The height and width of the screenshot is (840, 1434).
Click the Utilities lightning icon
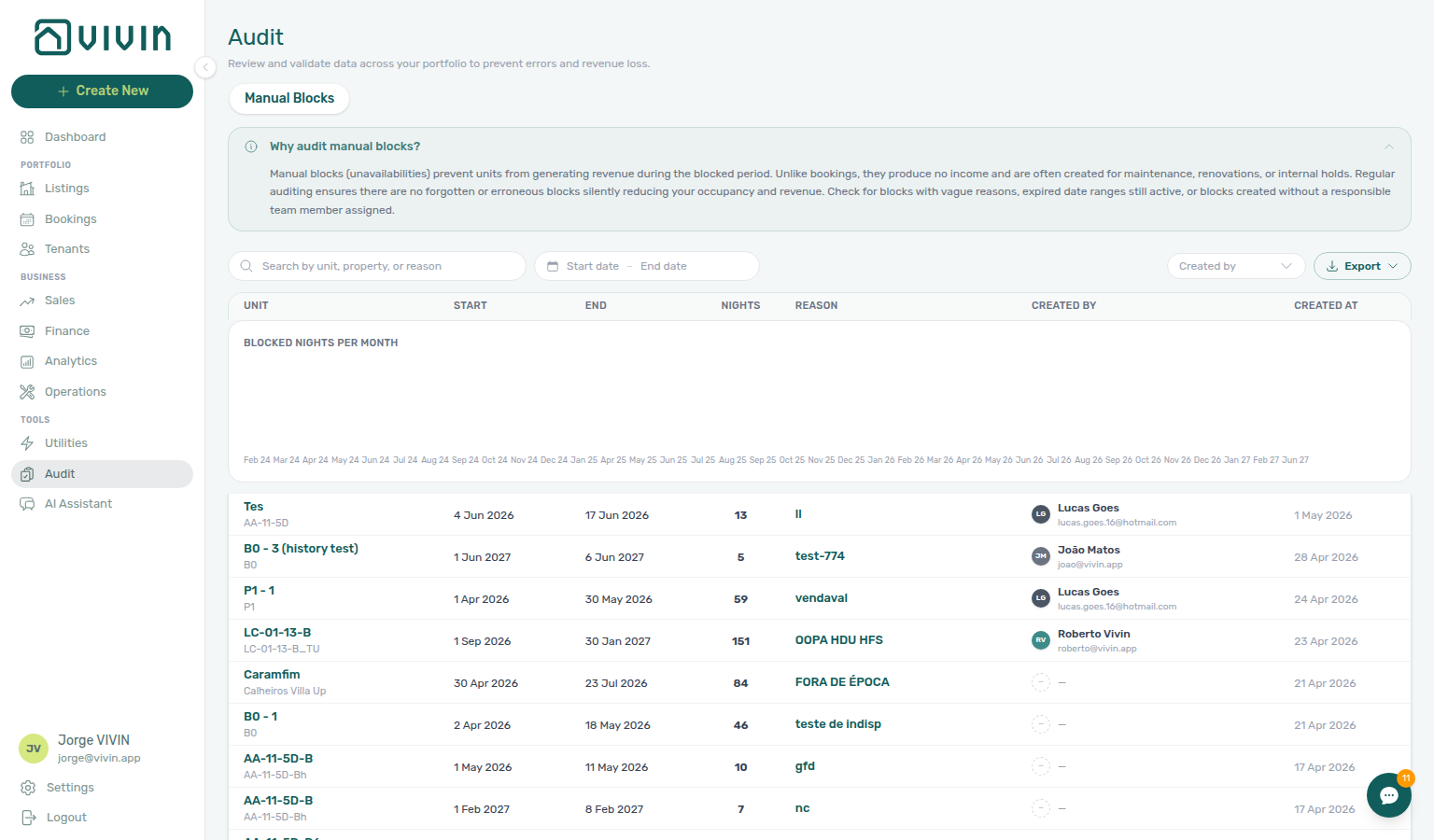point(27,443)
